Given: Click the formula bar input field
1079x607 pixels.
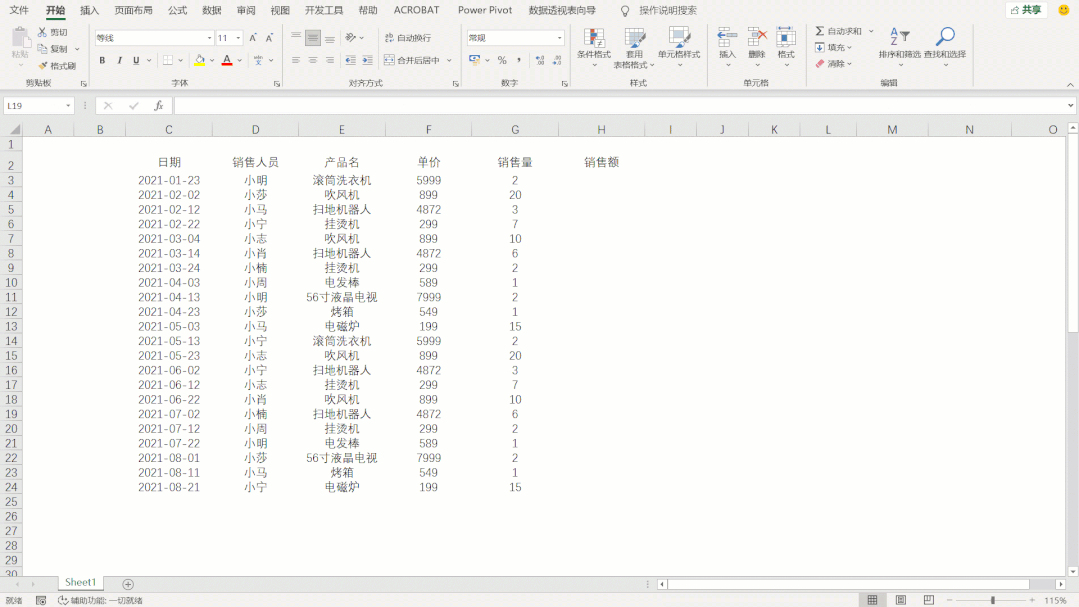Looking at the screenshot, I should [x=620, y=105].
